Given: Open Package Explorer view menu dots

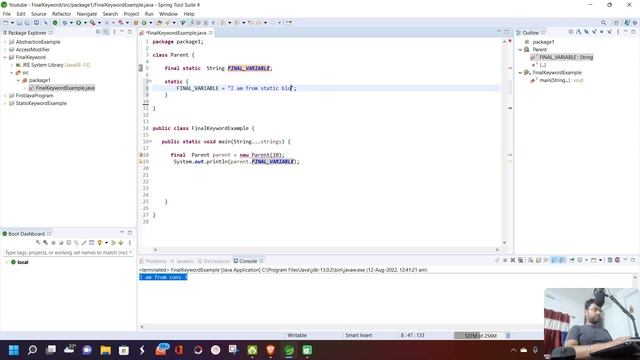Looking at the screenshot, I should pos(114,32).
